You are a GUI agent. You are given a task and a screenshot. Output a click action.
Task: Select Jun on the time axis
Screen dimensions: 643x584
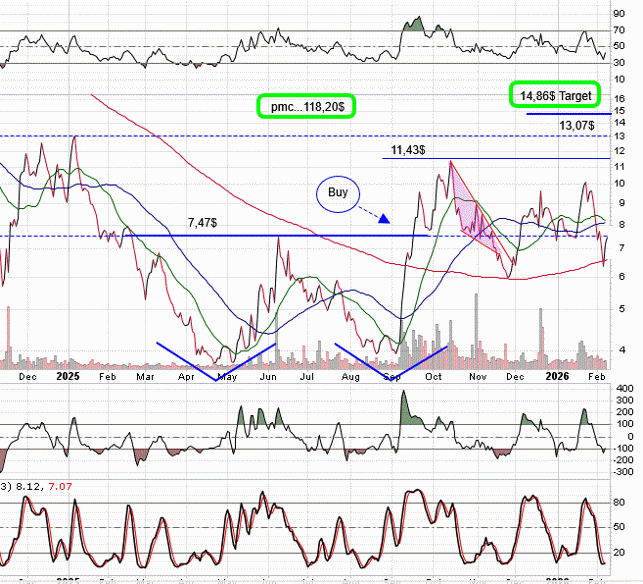point(266,377)
